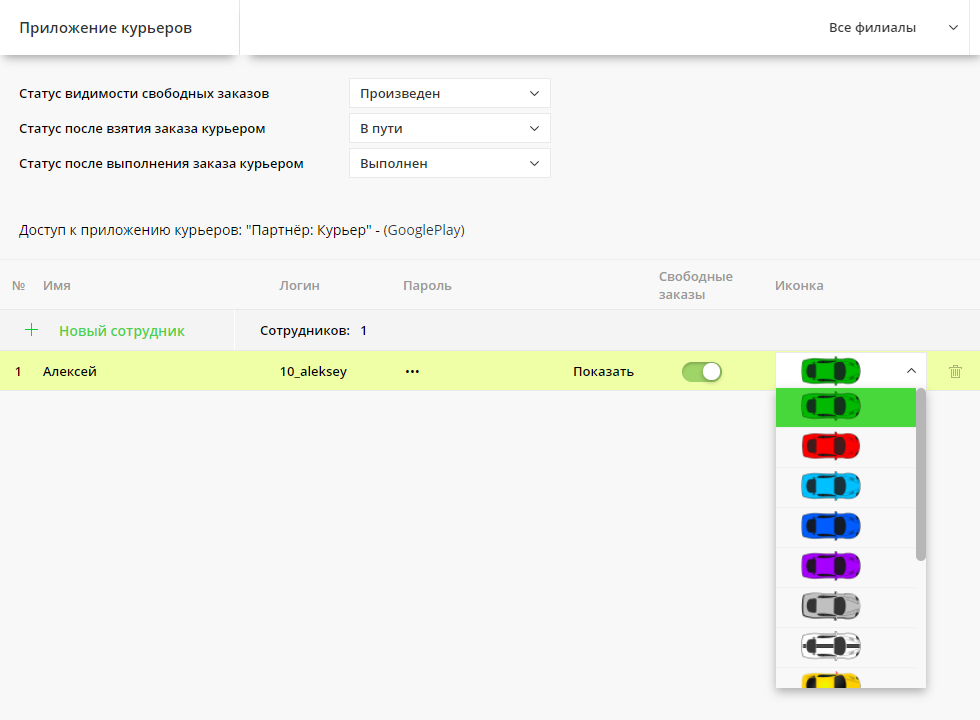Choose the gray car icon
The height and width of the screenshot is (720, 980).
coord(830,606)
